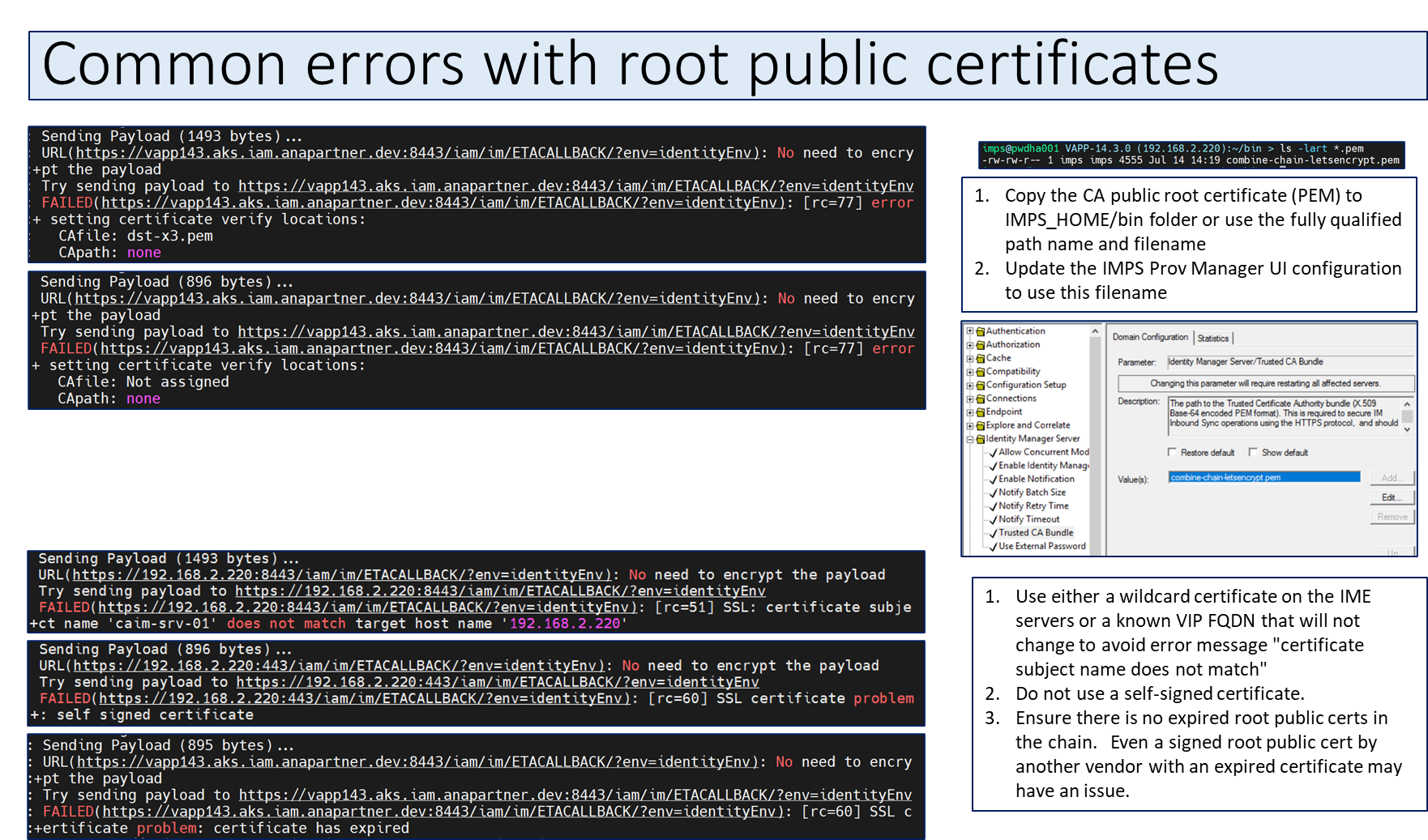This screenshot has width=1428, height=840.
Task: Select the combine-chain-letsencrypt.pem value entry
Action: [1263, 477]
